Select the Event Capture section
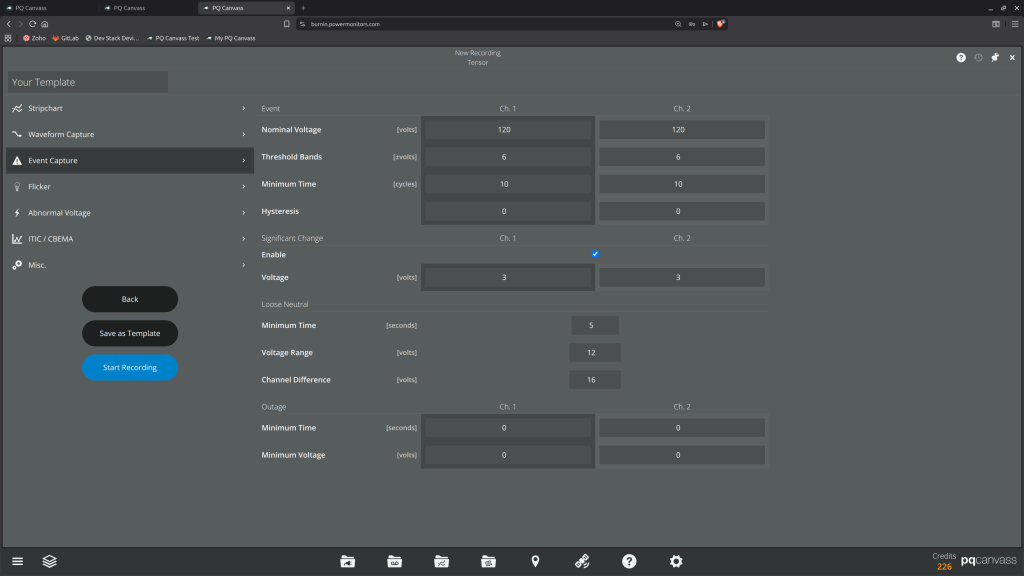Viewport: 1024px width, 576px height. coord(130,161)
